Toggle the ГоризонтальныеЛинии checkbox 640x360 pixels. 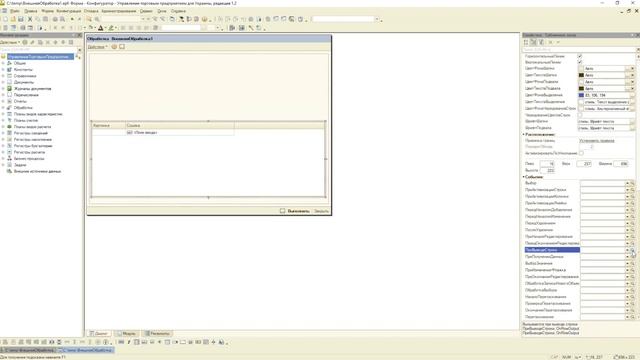point(580,56)
